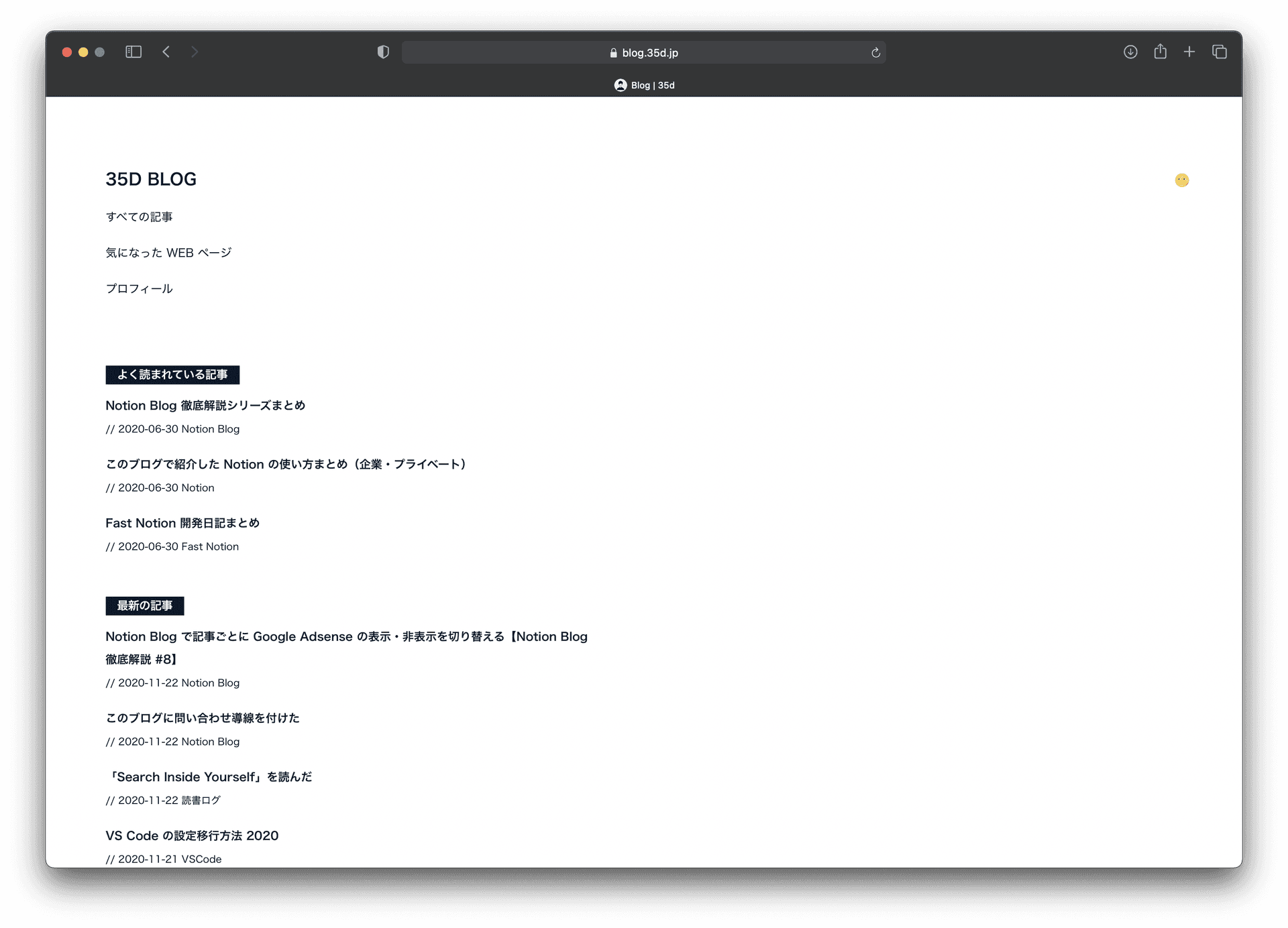Open a new tab with plus icon
Screen dimensions: 1288x928
tap(1189, 52)
